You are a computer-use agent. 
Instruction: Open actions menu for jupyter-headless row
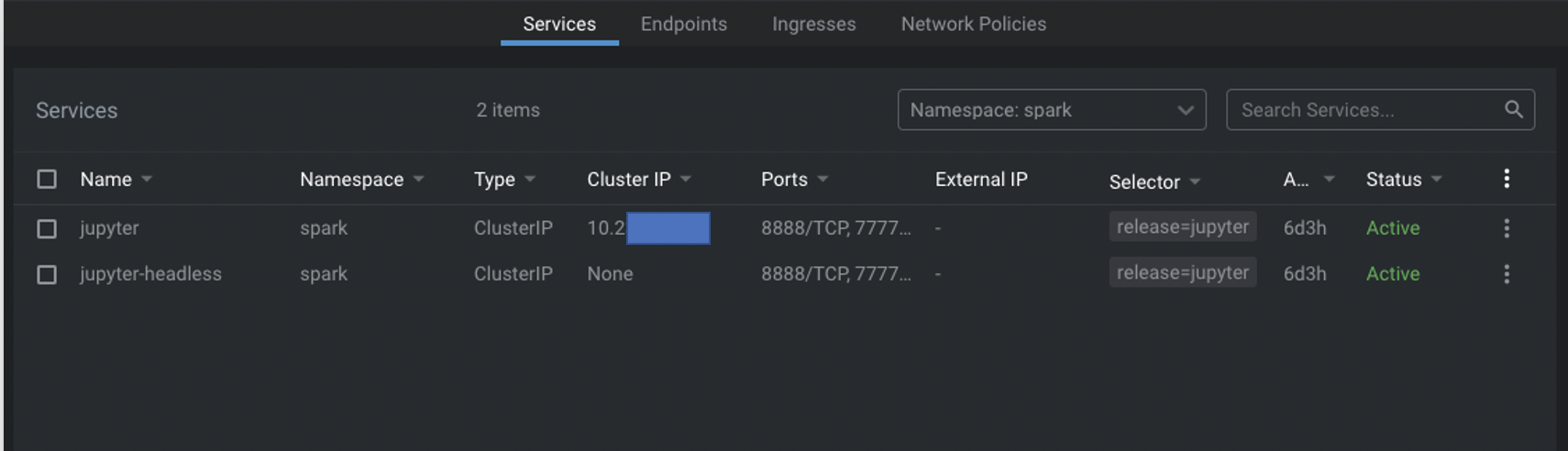pyautogui.click(x=1507, y=274)
